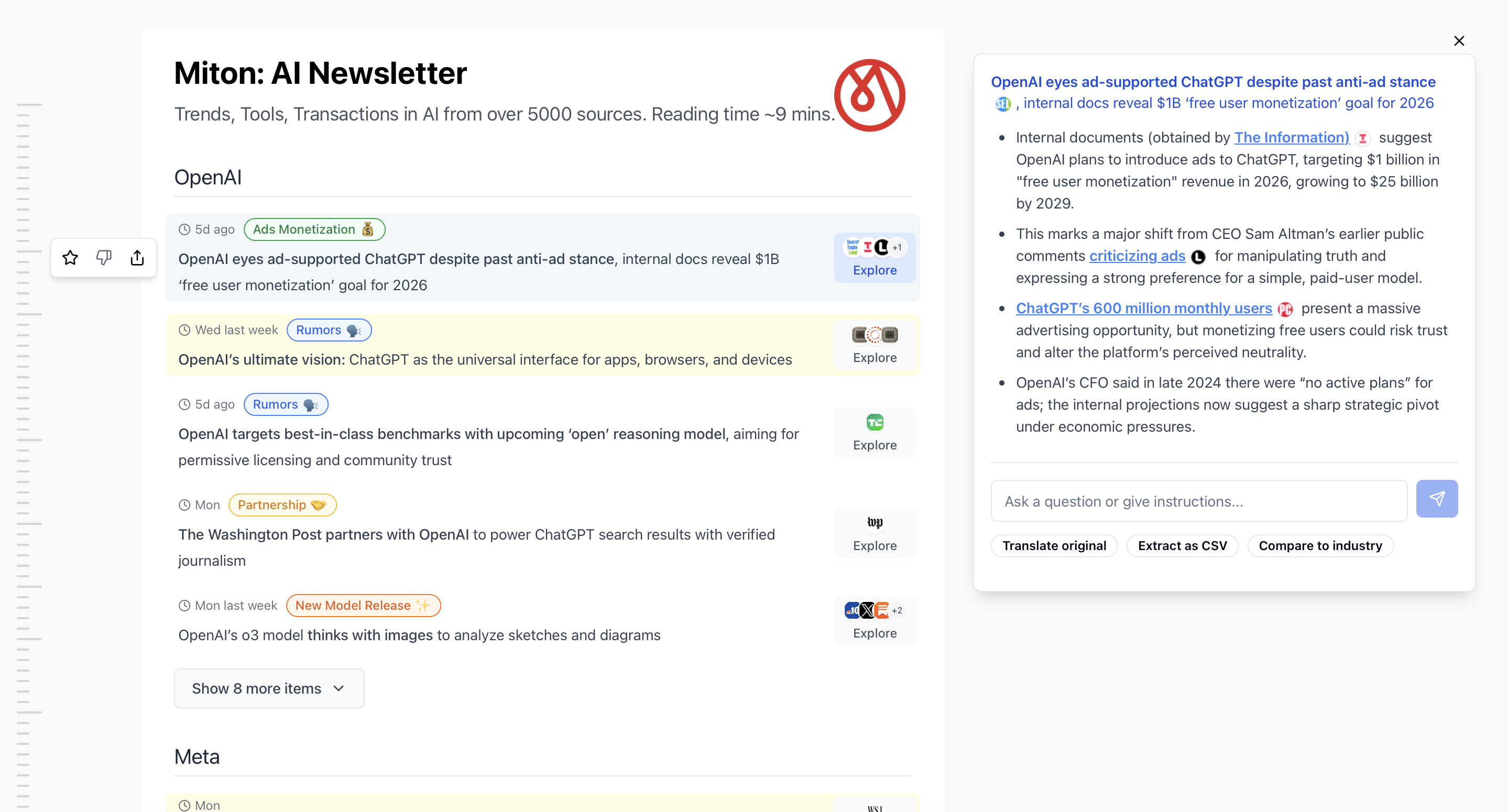Give a thumbs-down rating to the newsletter

[104, 257]
